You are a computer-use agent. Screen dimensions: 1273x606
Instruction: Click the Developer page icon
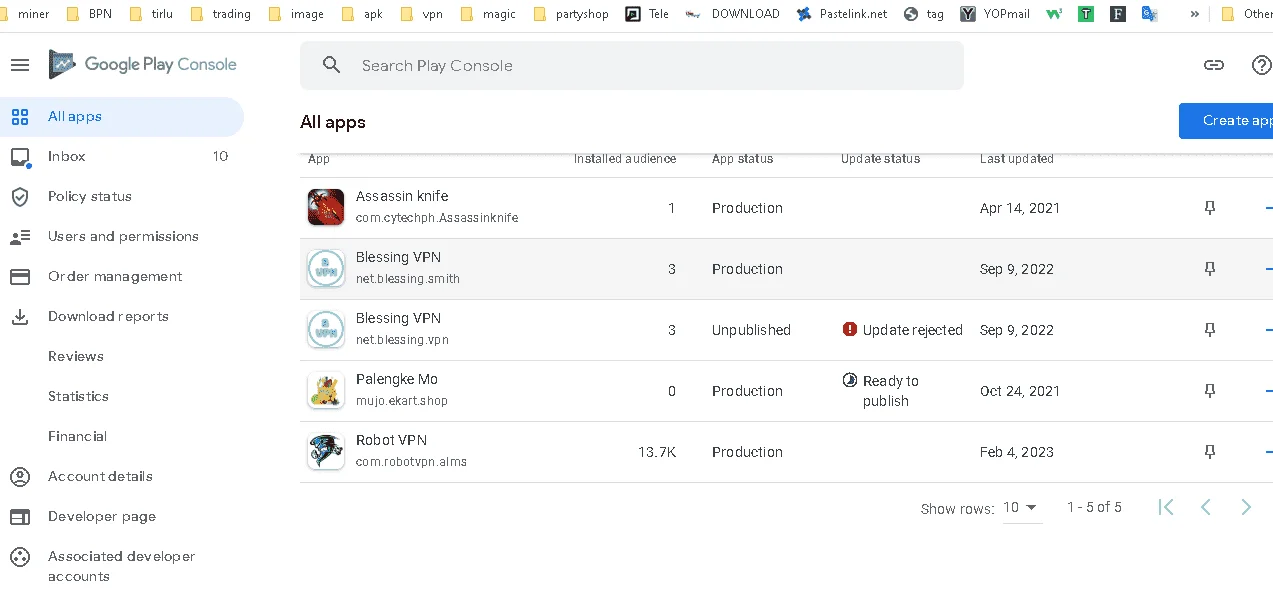click(20, 517)
